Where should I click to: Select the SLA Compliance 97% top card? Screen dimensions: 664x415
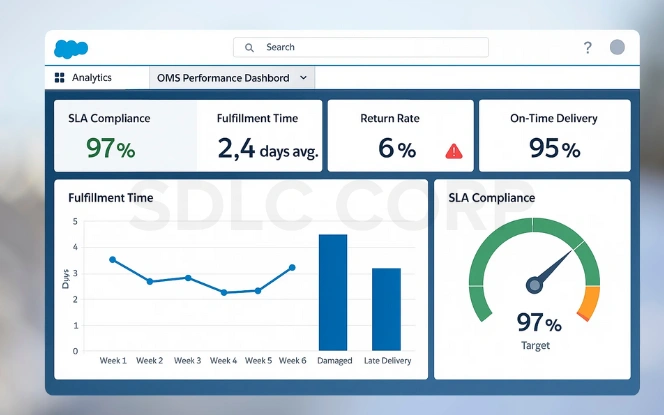click(124, 135)
